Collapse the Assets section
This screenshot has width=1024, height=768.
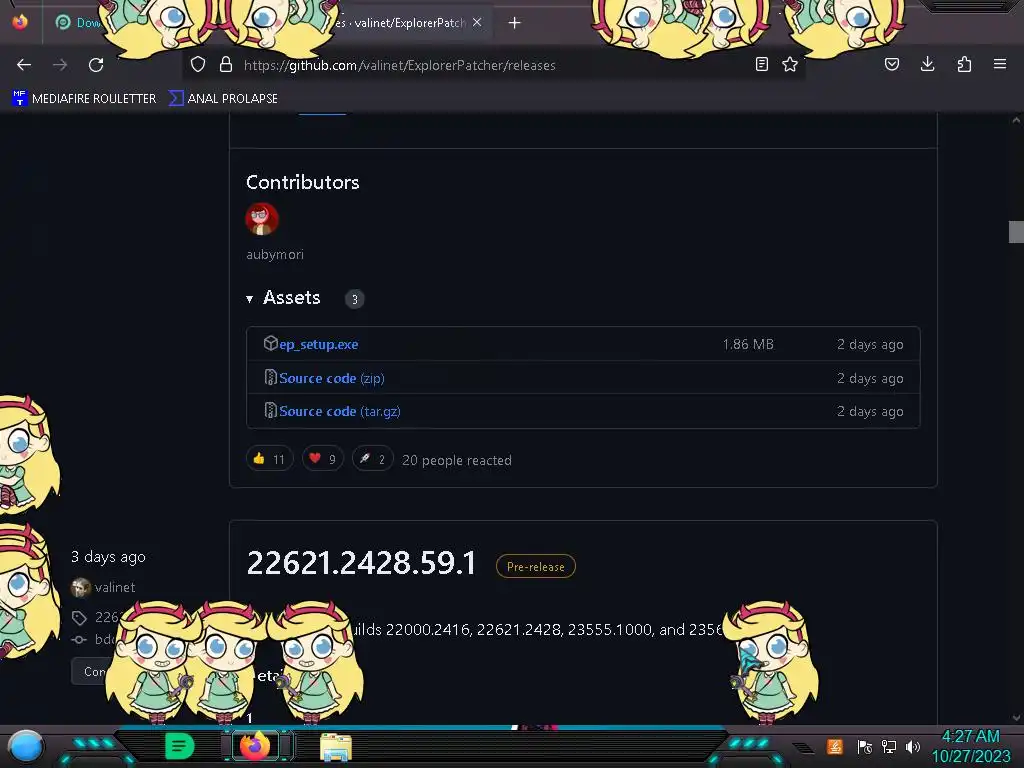[x=283, y=298]
